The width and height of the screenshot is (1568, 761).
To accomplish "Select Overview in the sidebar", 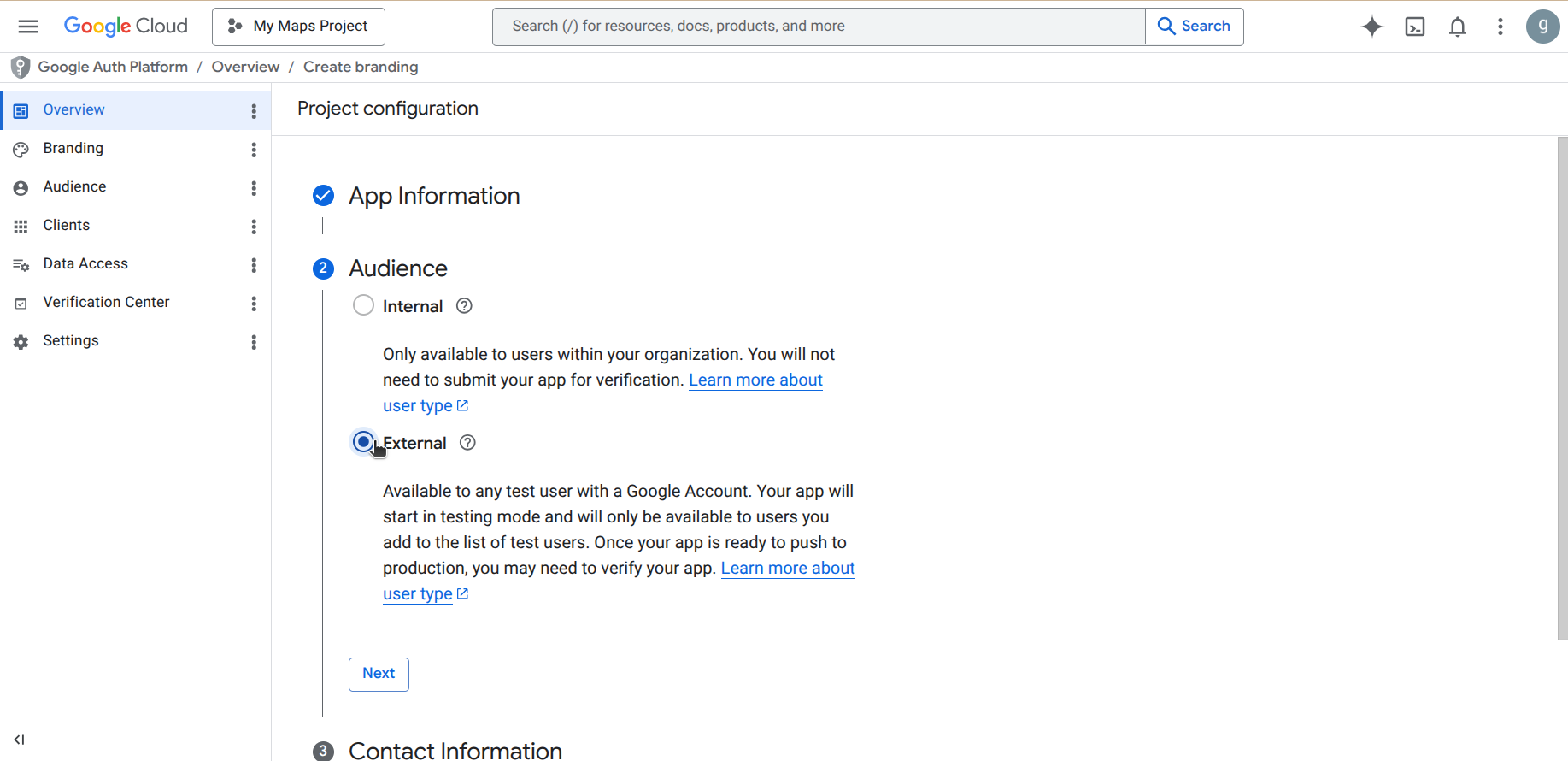I will pyautogui.click(x=136, y=110).
